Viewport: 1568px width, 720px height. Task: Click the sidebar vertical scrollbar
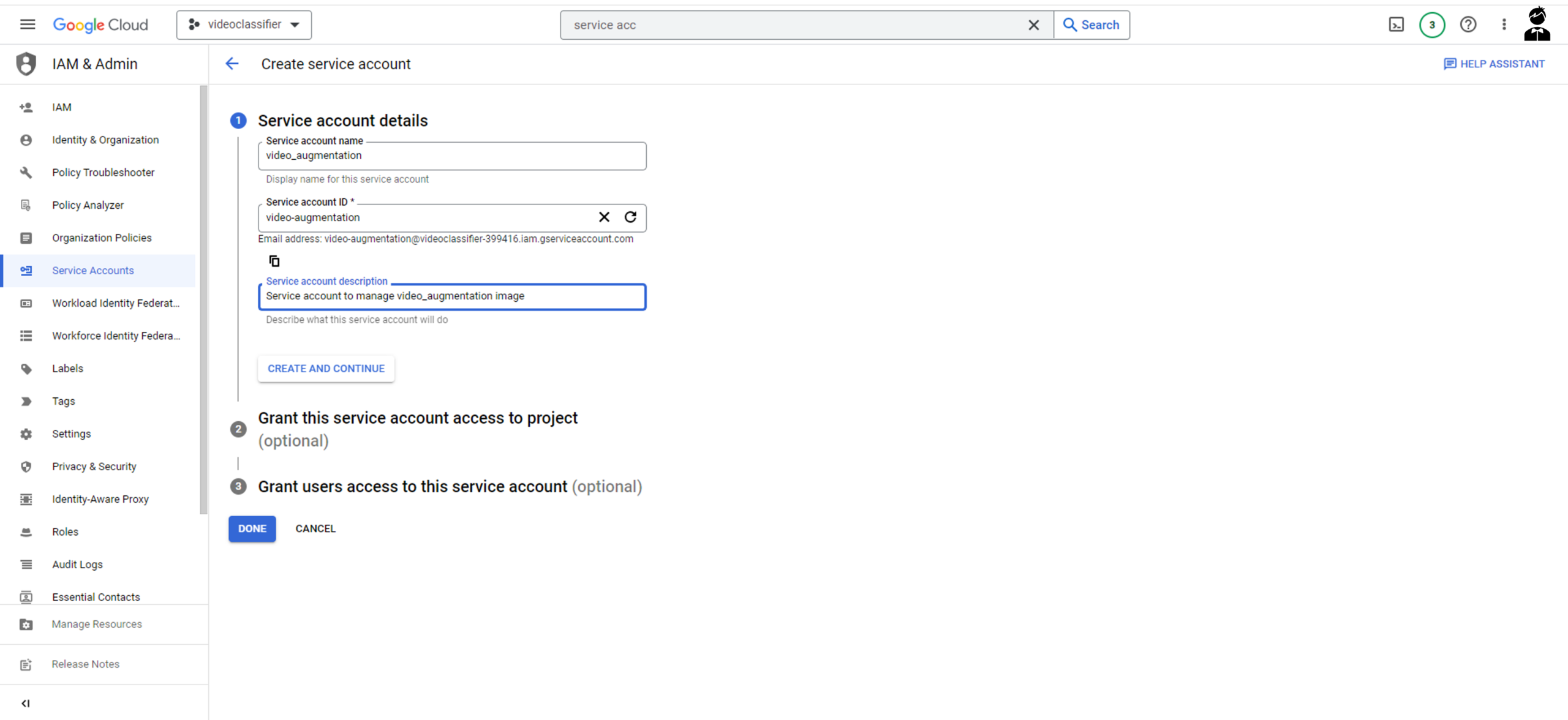(x=203, y=300)
